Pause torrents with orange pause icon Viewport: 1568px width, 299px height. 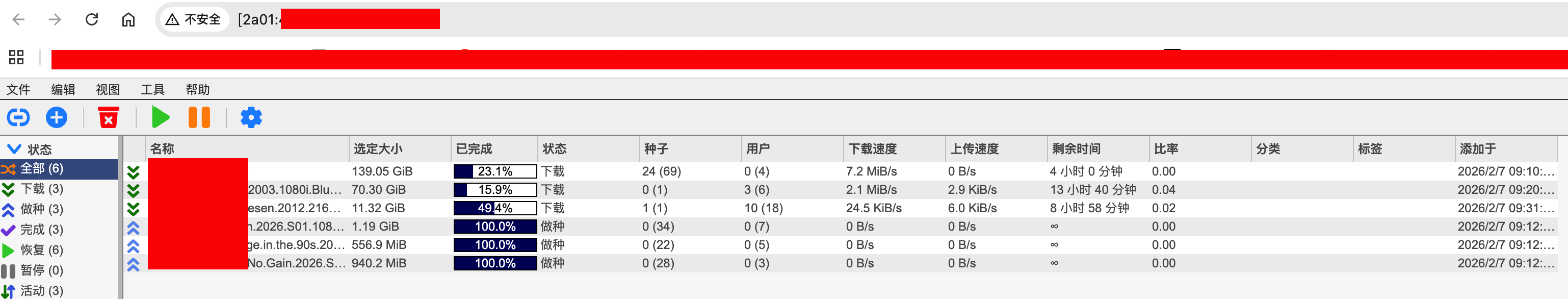click(x=199, y=117)
